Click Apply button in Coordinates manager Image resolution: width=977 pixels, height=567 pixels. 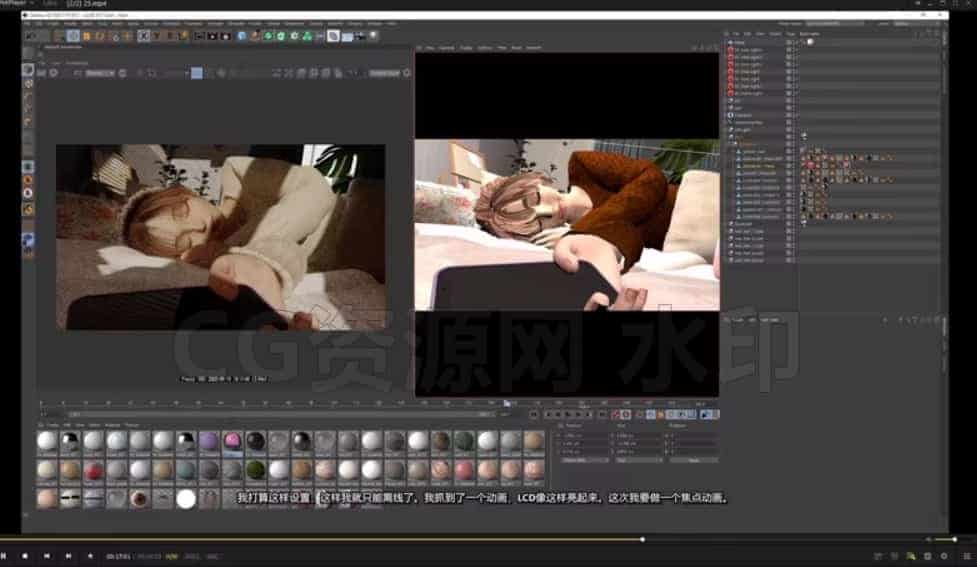(x=693, y=460)
